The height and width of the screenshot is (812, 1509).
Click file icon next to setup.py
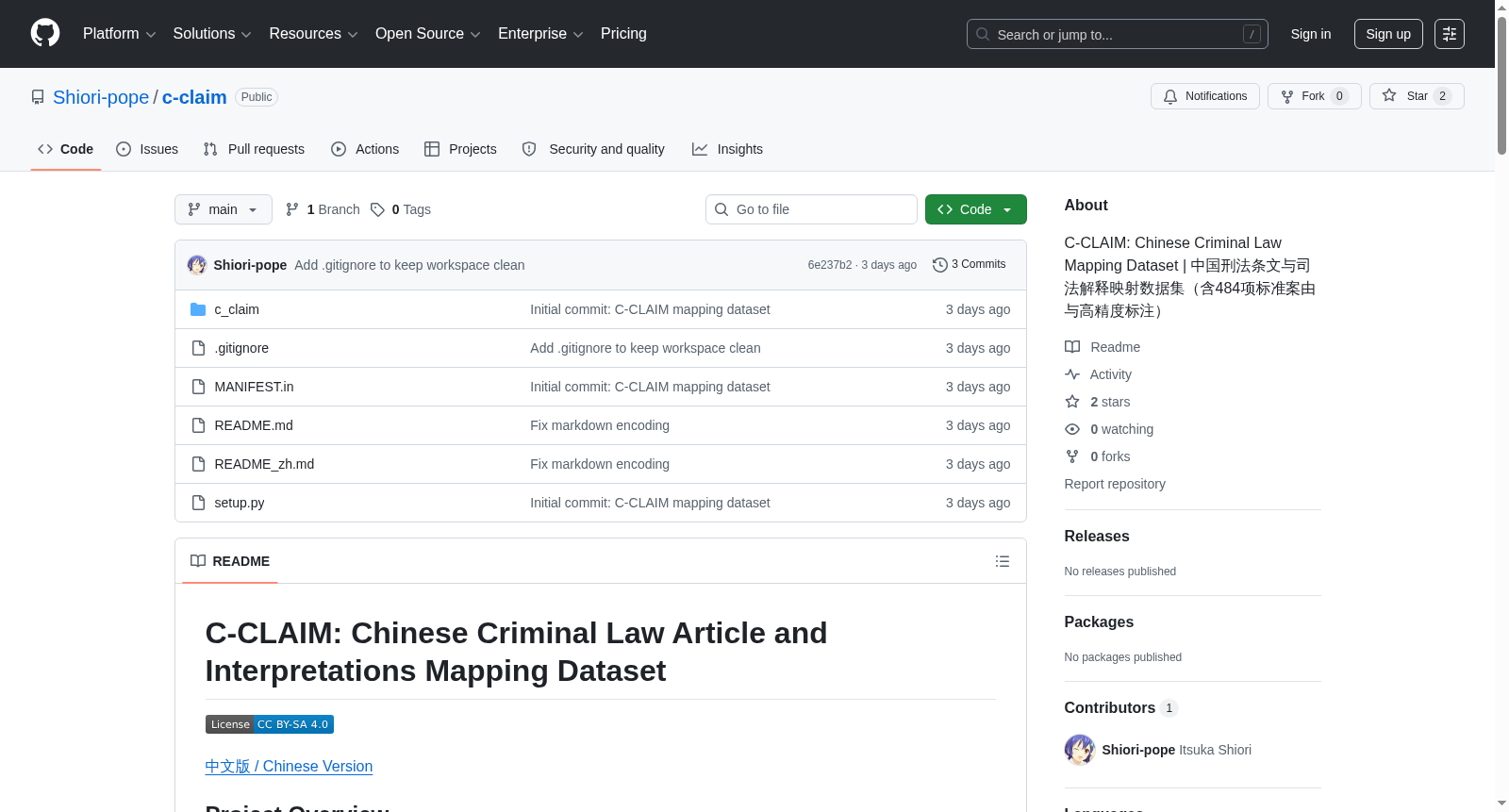tap(198, 503)
